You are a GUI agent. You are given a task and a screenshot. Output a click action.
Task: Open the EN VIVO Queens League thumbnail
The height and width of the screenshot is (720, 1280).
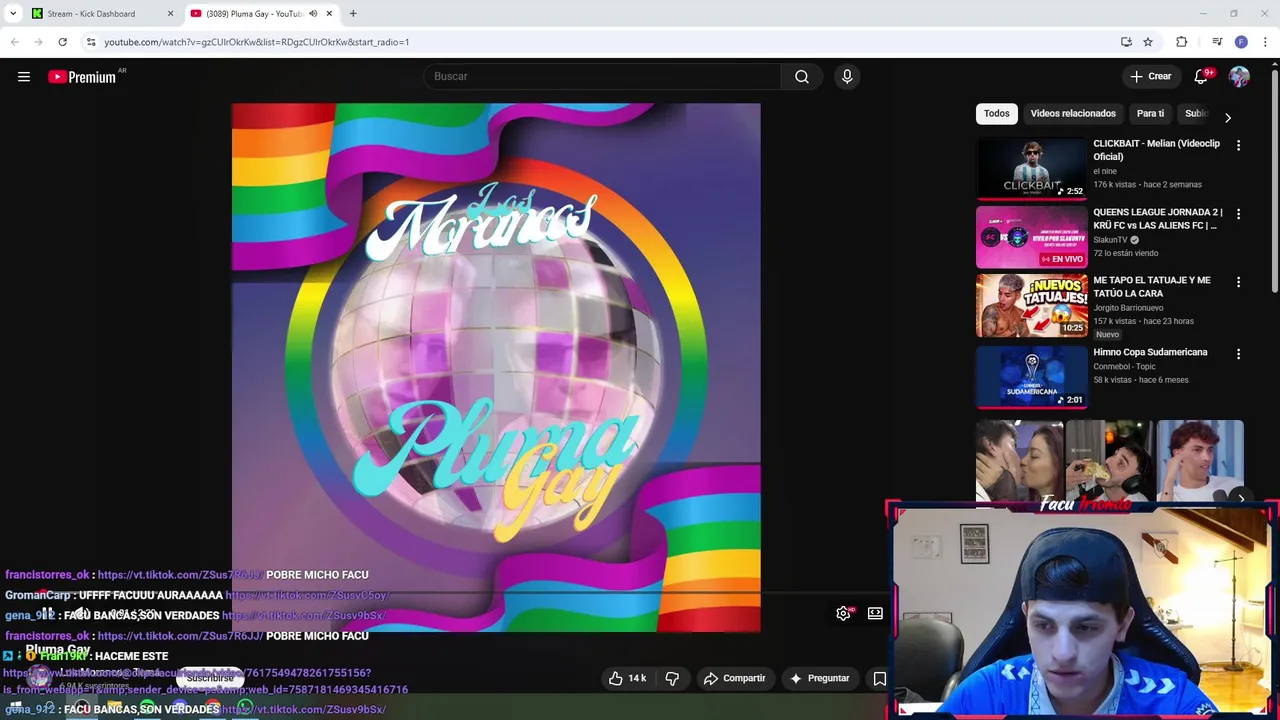[1031, 237]
